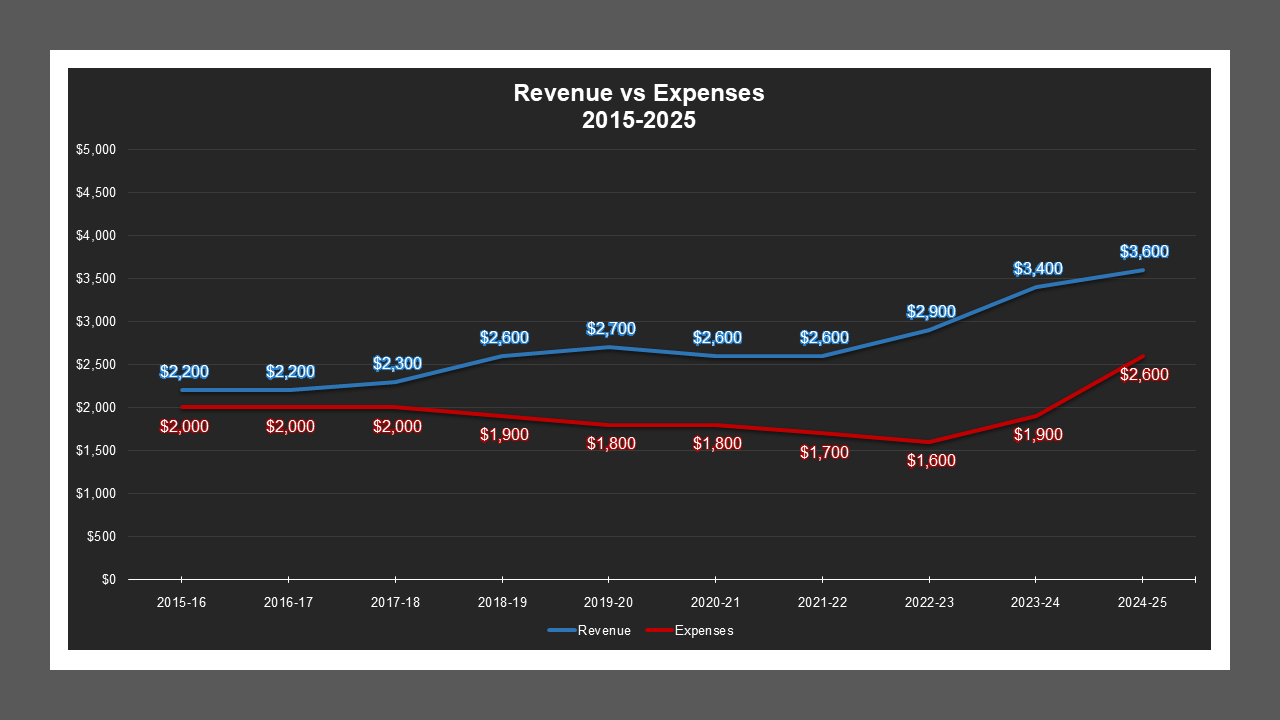
Task: Click the 2024-25 category axis label
Action: (1143, 602)
